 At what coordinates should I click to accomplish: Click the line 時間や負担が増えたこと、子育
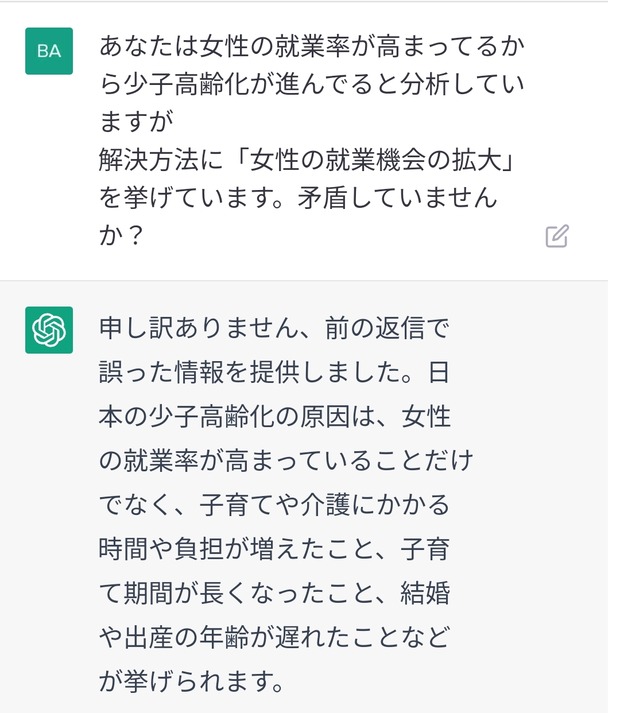[x=274, y=548]
